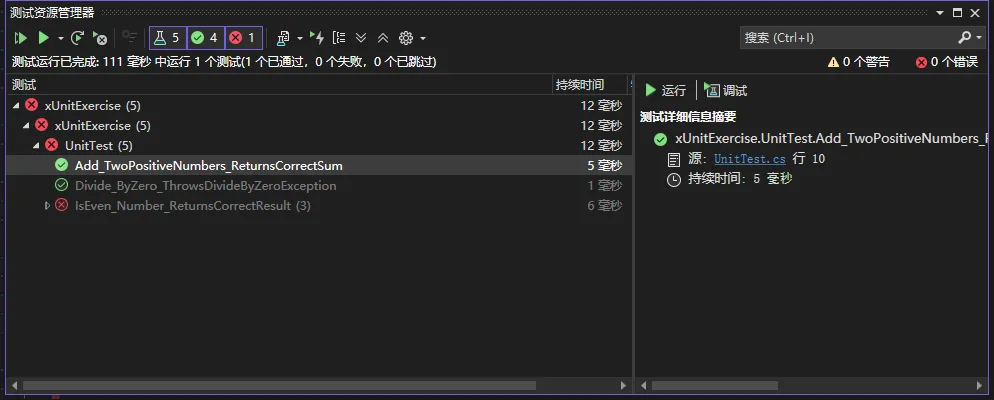
Task: Open the Group By hierarchy icon
Action: [339, 38]
